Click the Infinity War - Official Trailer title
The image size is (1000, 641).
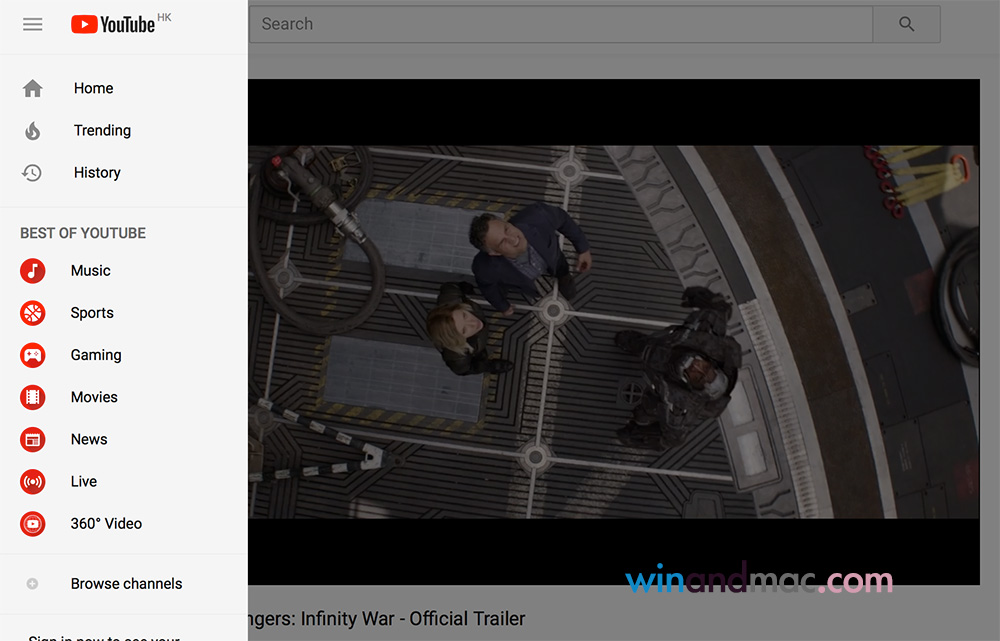[x=386, y=619]
